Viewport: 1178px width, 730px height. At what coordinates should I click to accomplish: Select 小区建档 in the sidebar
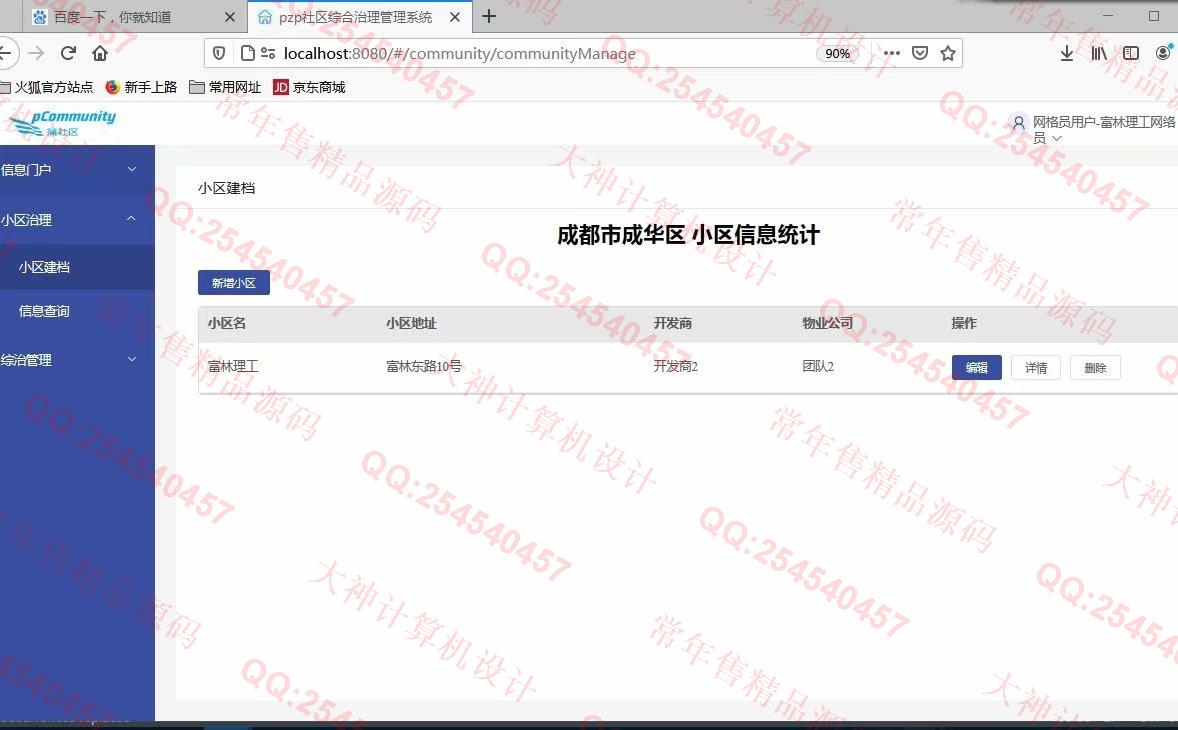click(x=77, y=267)
